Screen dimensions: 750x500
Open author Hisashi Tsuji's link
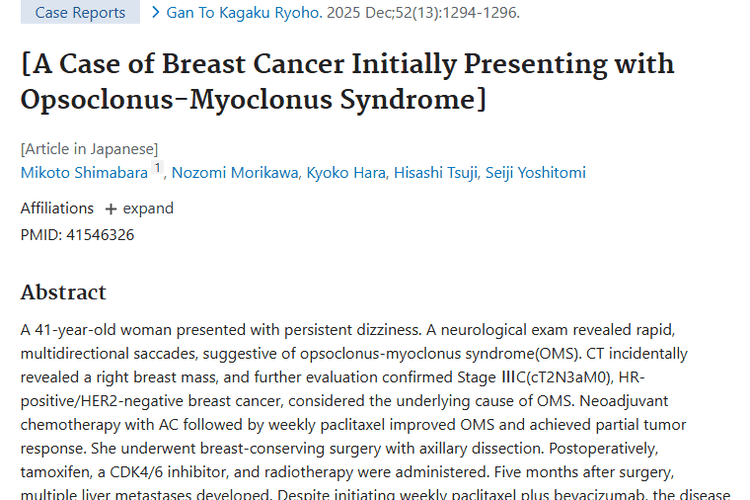pos(434,173)
